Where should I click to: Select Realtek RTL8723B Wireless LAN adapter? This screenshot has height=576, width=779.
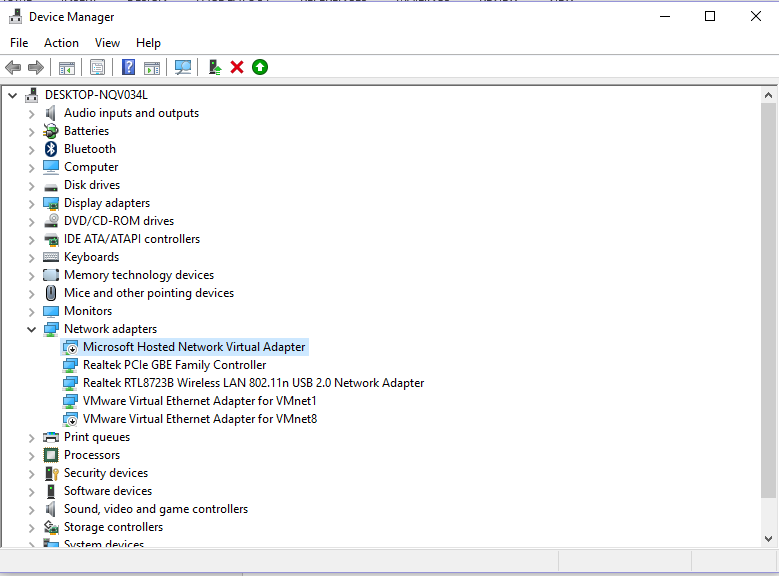[253, 383]
